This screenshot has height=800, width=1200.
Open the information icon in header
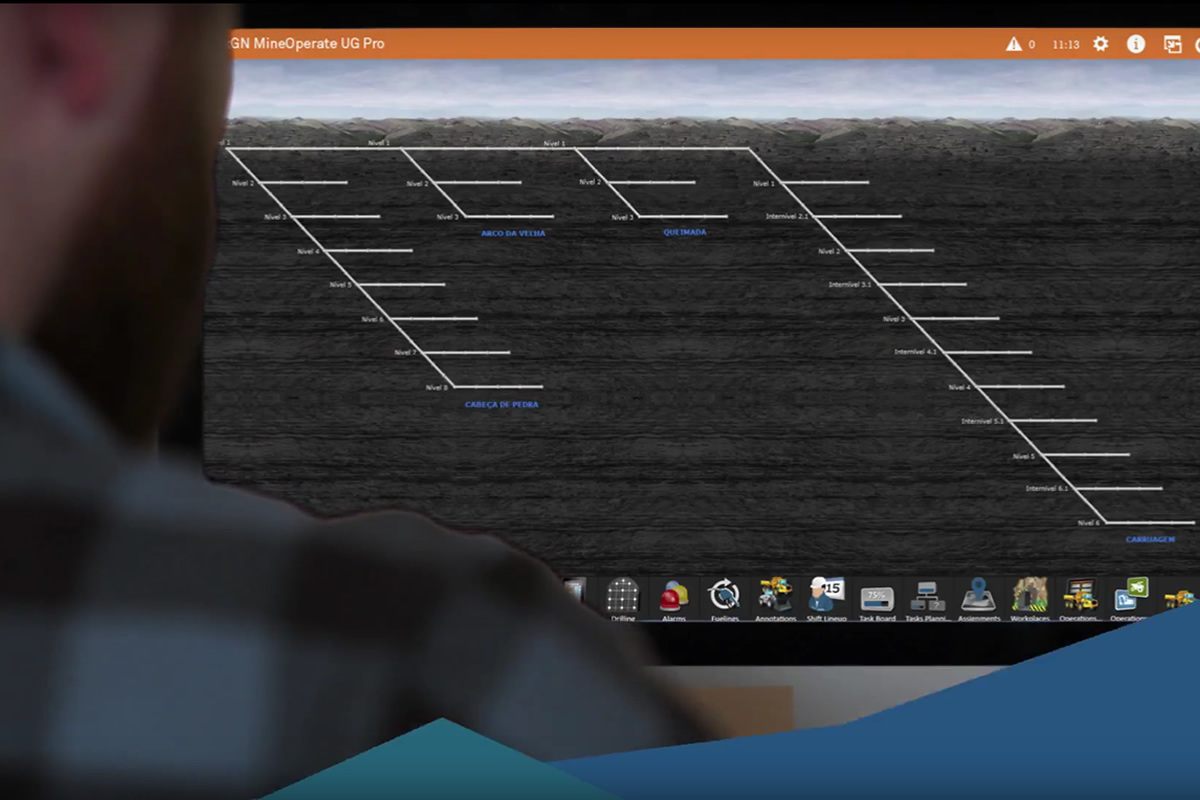[1135, 44]
